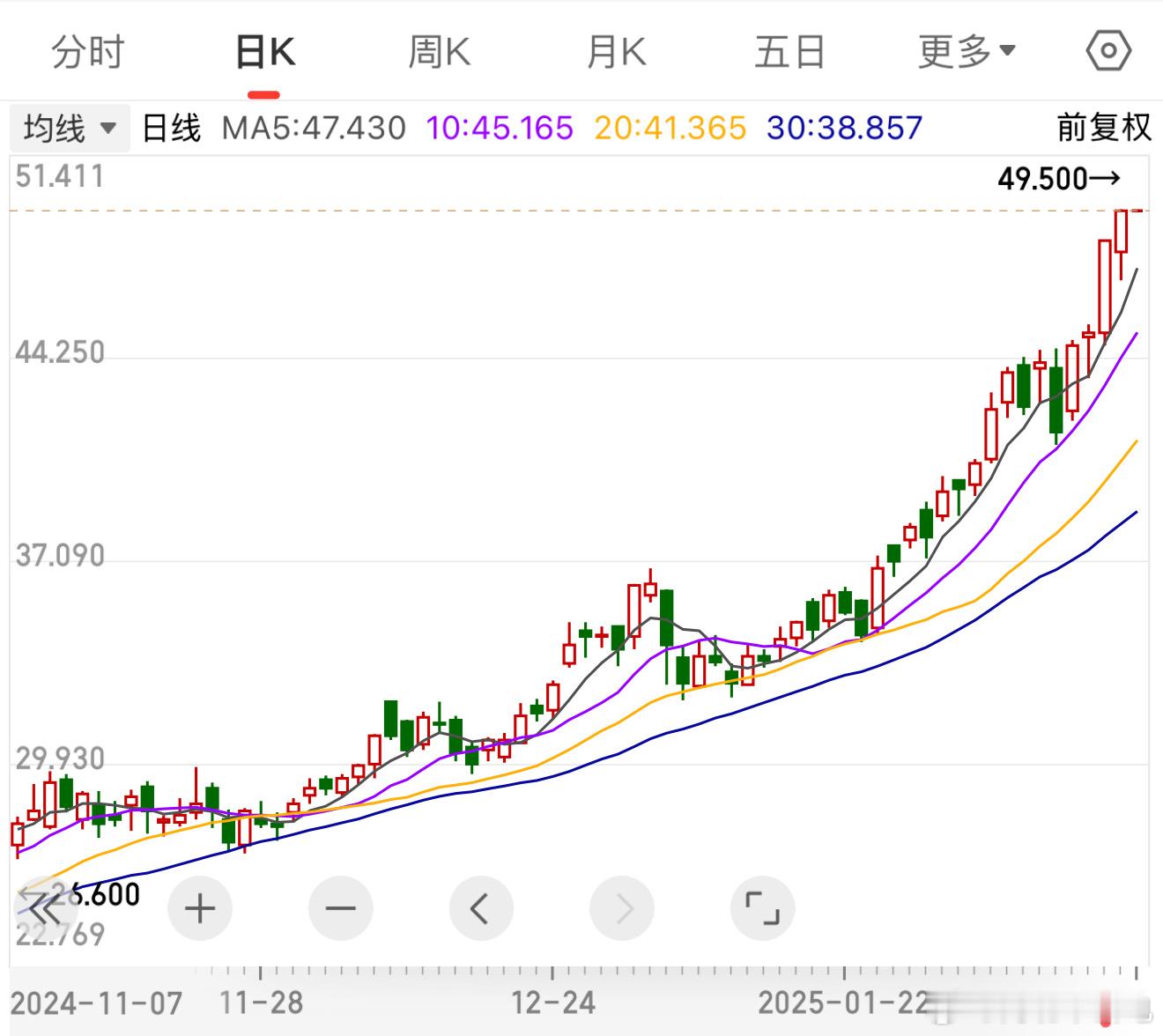This screenshot has height=1036, width=1163.
Task: Enter fullscreen chart mode icon
Action: 763,908
